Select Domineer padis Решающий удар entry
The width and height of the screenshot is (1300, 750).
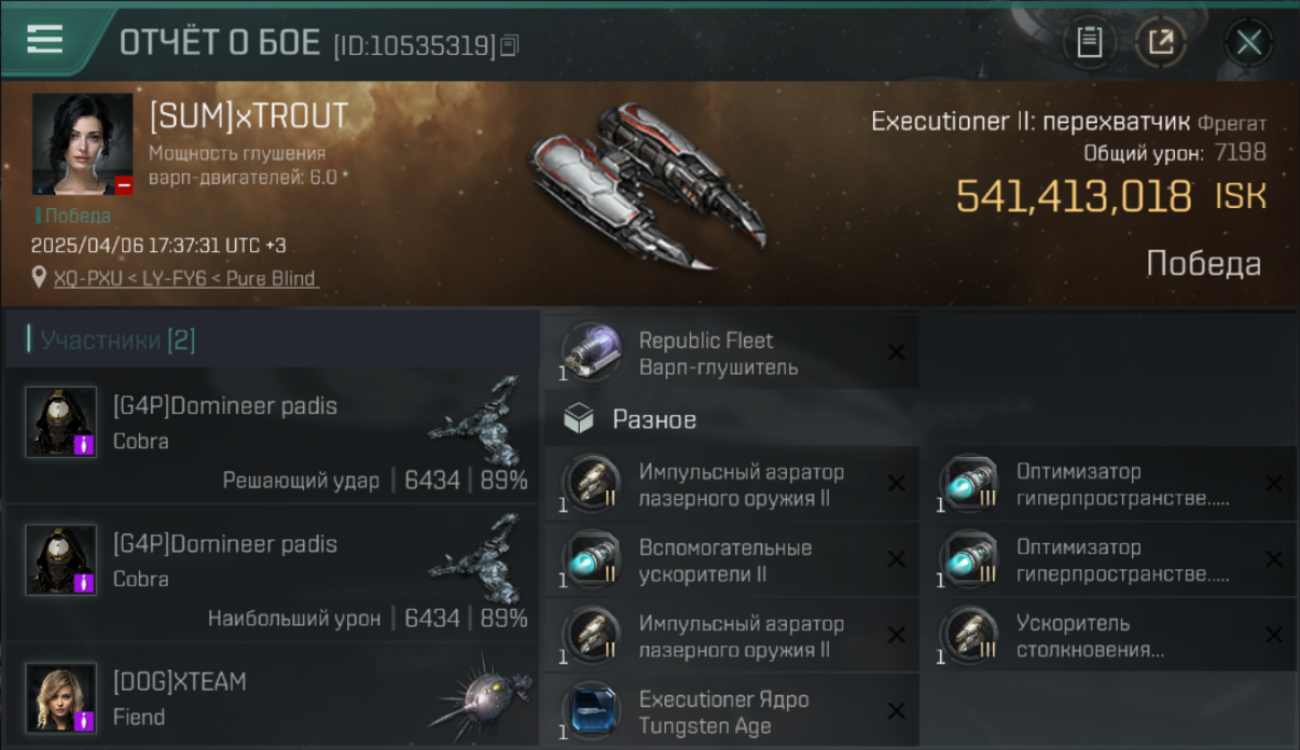[272, 436]
